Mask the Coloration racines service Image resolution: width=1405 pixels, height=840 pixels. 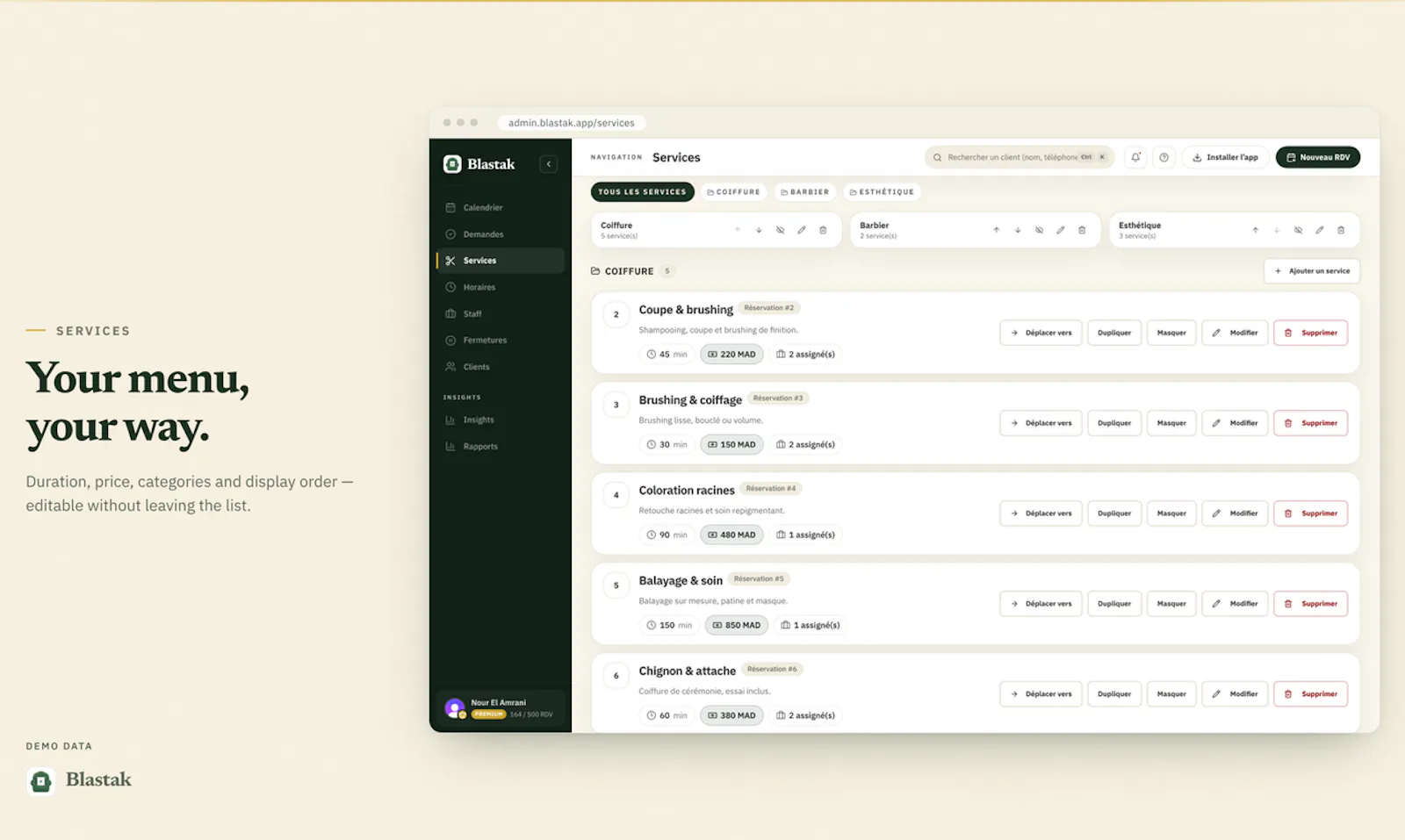pyautogui.click(x=1171, y=513)
